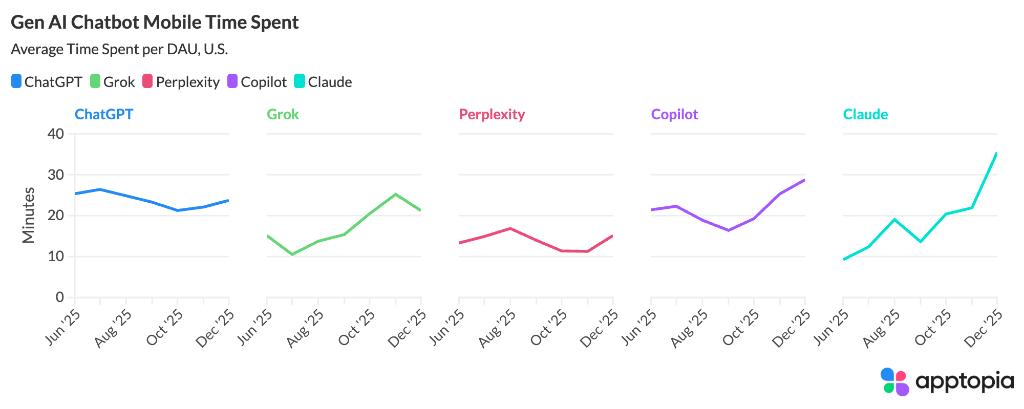Image resolution: width=1024 pixels, height=409 pixels.
Task: Click the Apptopia logo icon
Action: pos(895,381)
